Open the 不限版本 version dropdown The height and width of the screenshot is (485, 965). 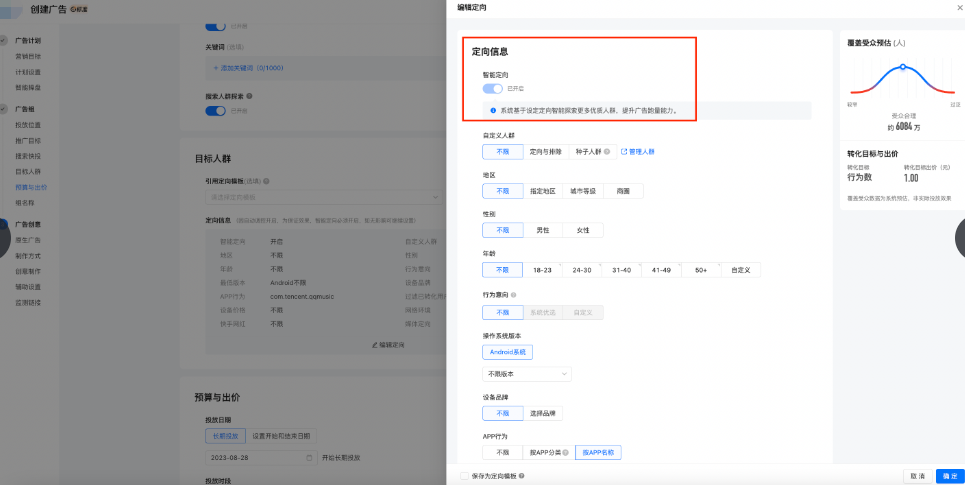pos(527,374)
